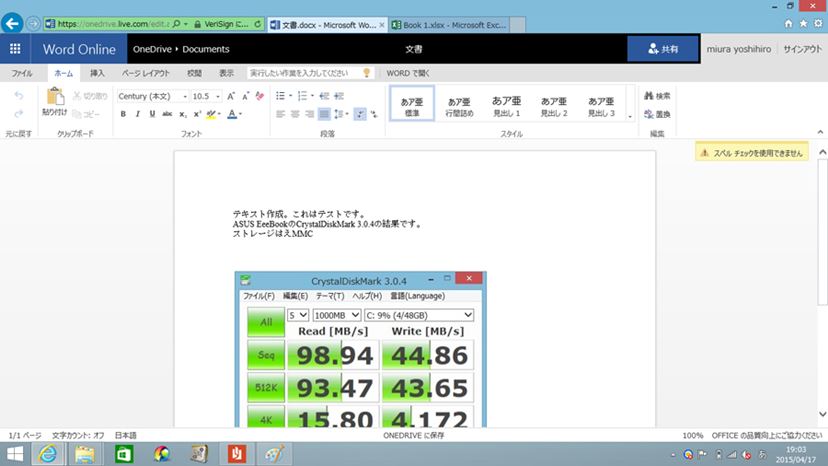Click the Copy (コピー) icon

pyautogui.click(x=77, y=114)
